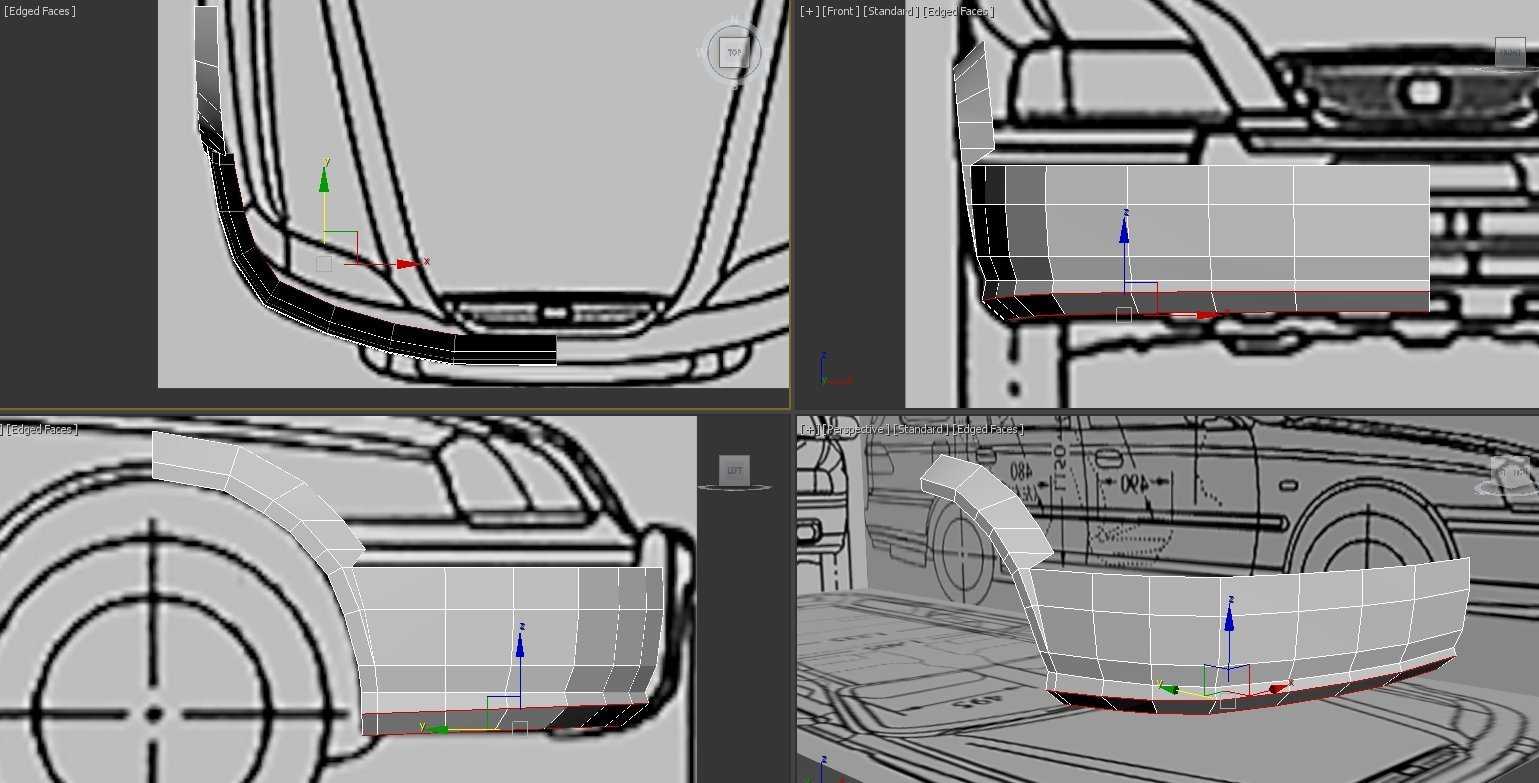
Task: Click the LEFT ViewCube in Left viewport
Action: (734, 470)
